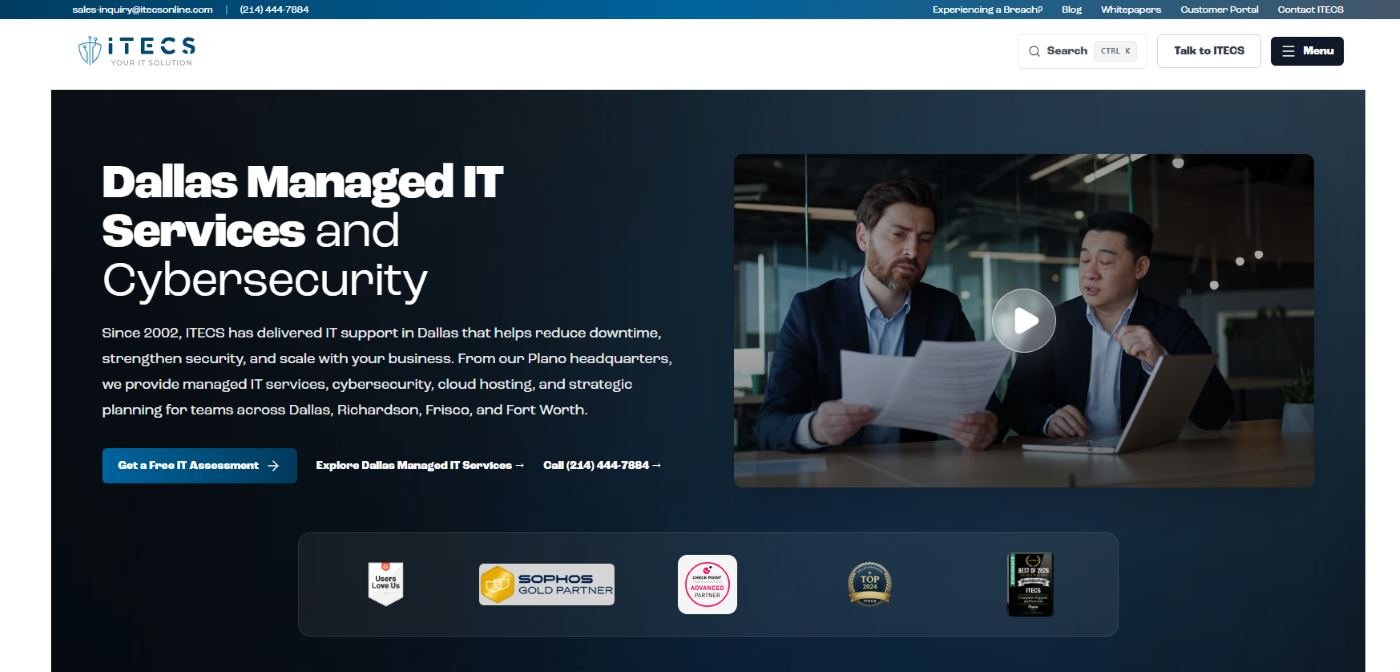Open the Search box

pyautogui.click(x=1082, y=51)
